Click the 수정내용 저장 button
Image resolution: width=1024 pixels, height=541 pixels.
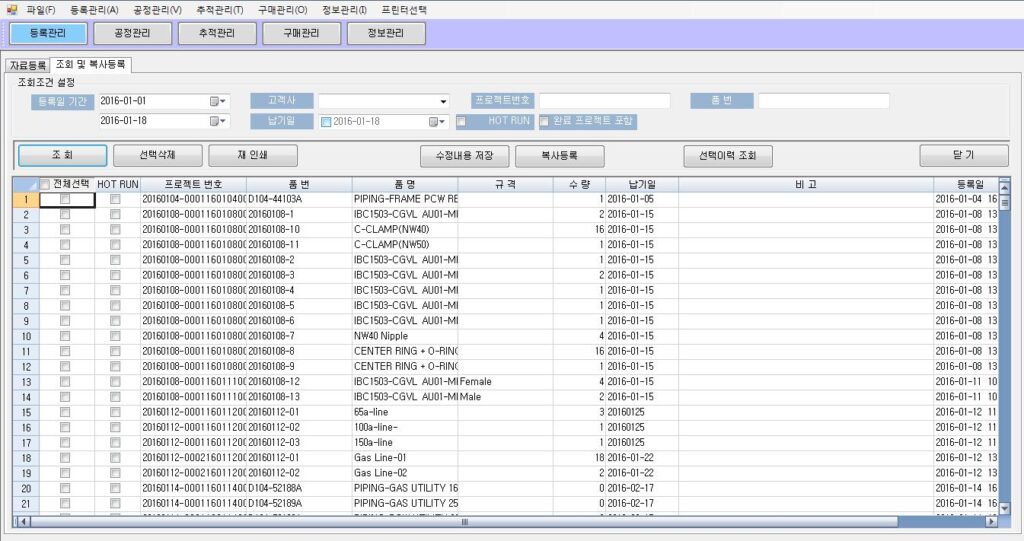pos(465,156)
